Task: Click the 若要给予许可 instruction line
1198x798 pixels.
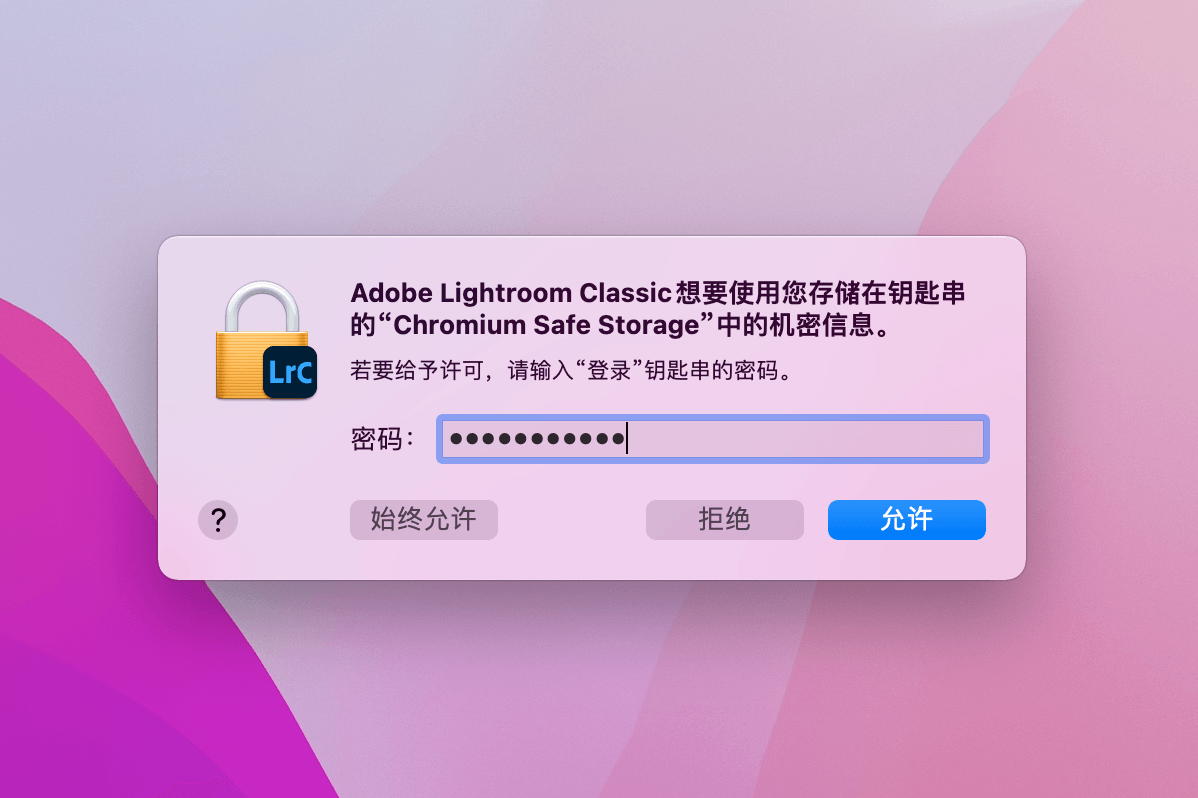Action: [x=571, y=372]
